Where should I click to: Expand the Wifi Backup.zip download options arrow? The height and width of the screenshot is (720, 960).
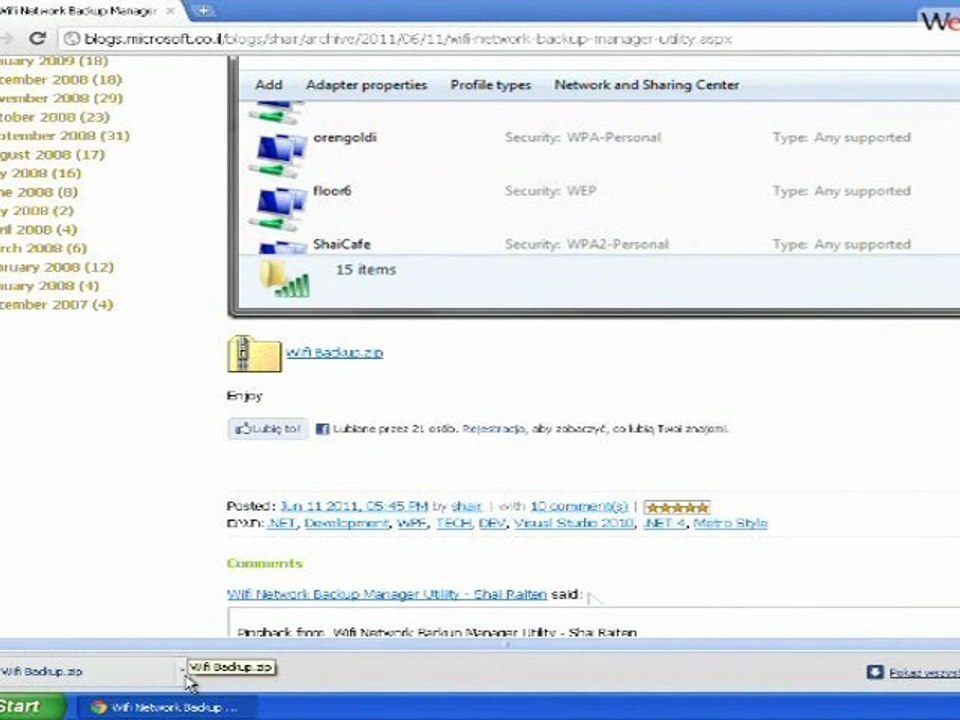click(182, 671)
